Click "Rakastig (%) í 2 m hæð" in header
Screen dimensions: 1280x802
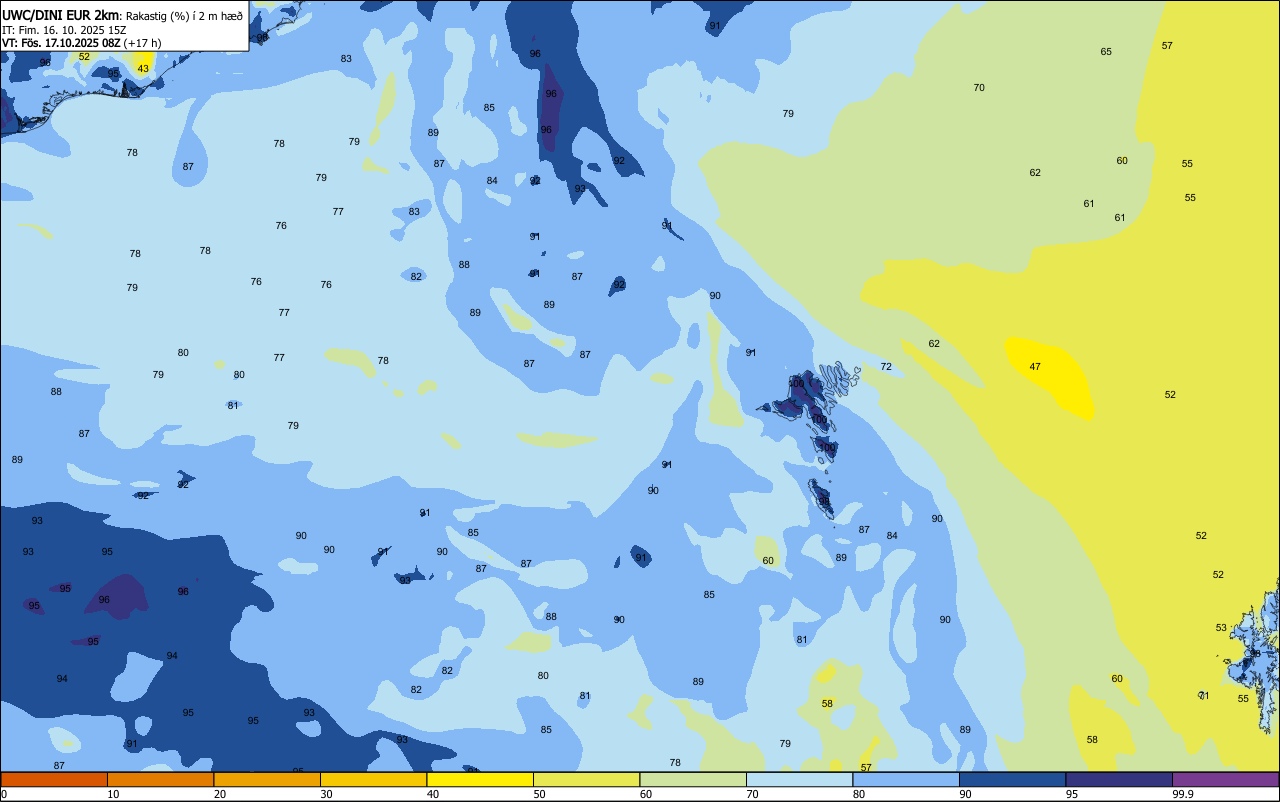184,16
